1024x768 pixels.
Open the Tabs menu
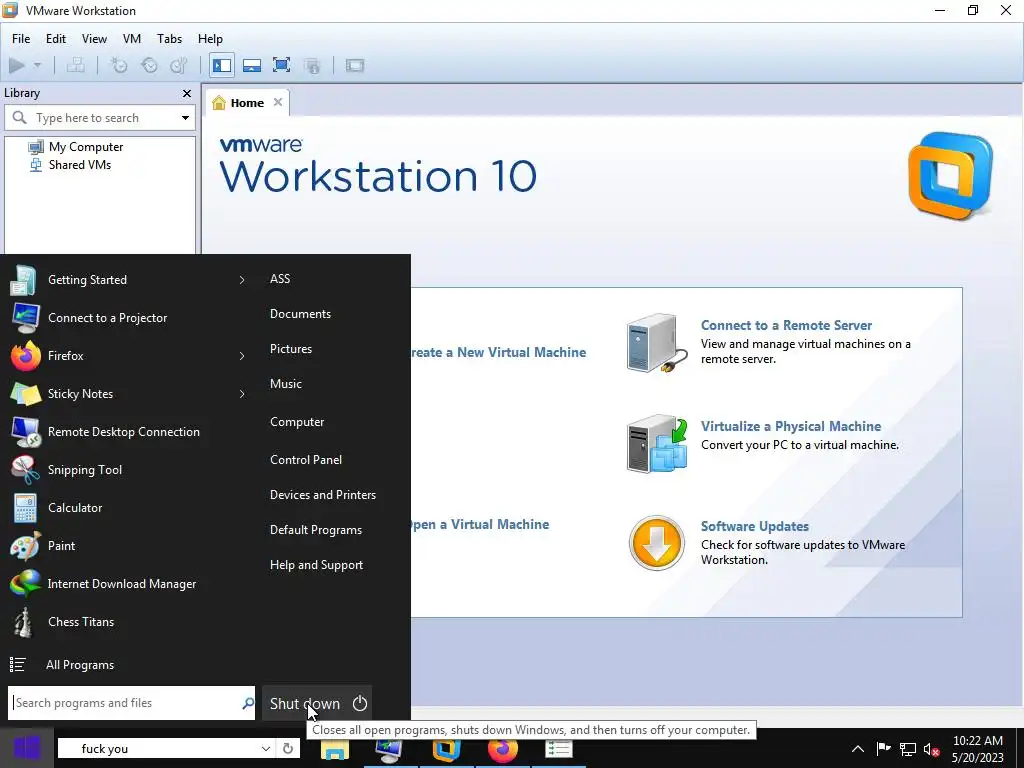[169, 39]
